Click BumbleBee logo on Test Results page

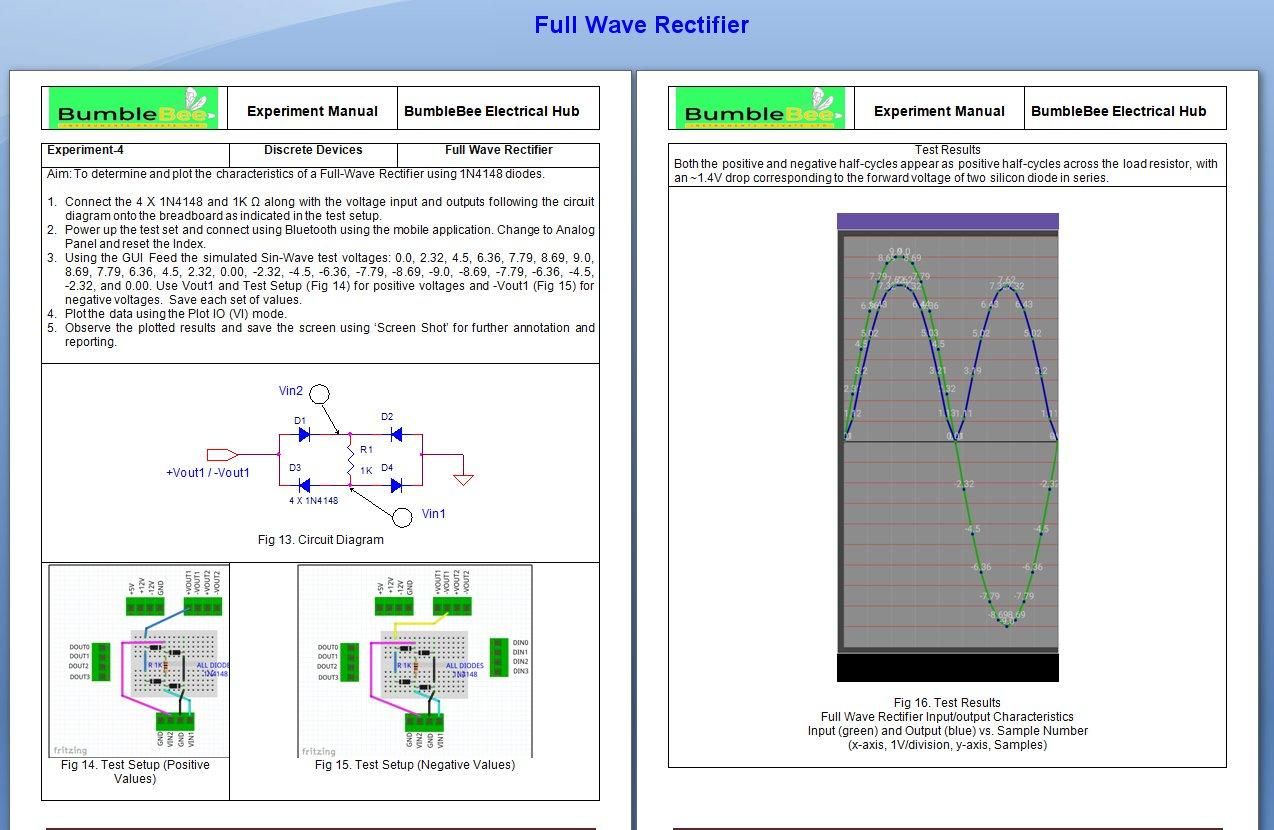coord(760,108)
